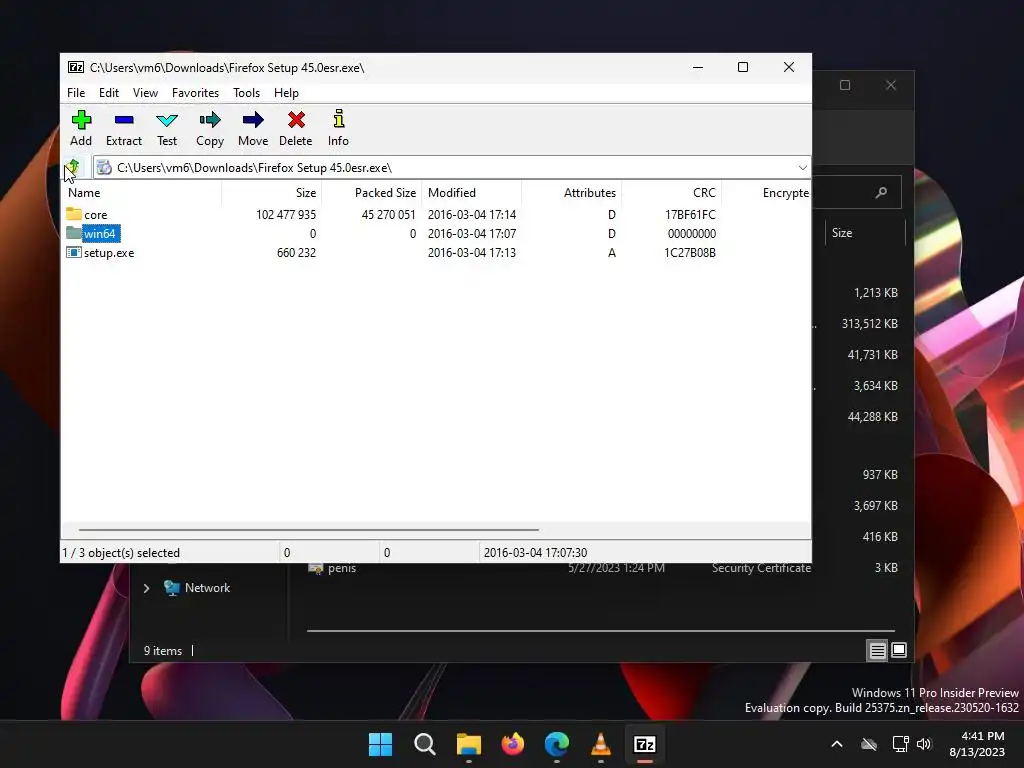The image size is (1024, 768).
Task: Open the File menu
Action: [x=76, y=93]
